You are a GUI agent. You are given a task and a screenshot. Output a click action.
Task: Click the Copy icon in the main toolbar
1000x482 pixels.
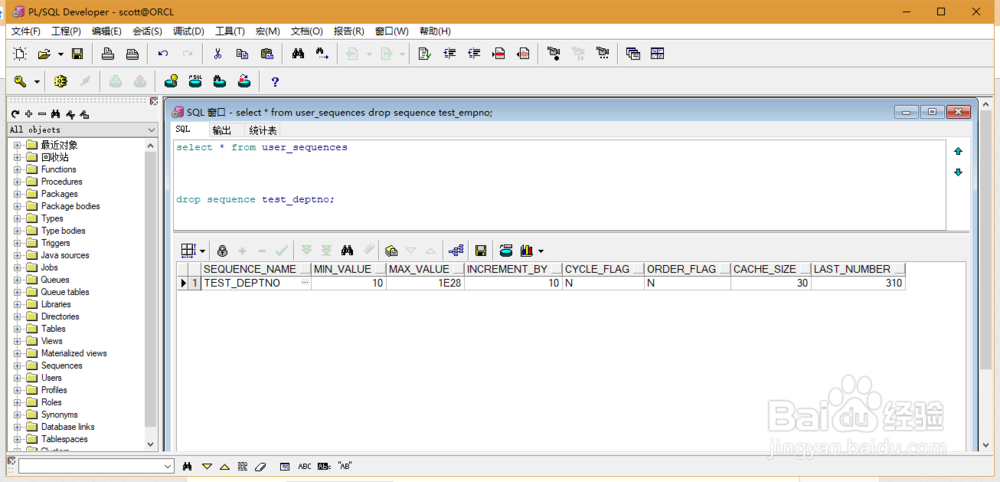tap(242, 54)
